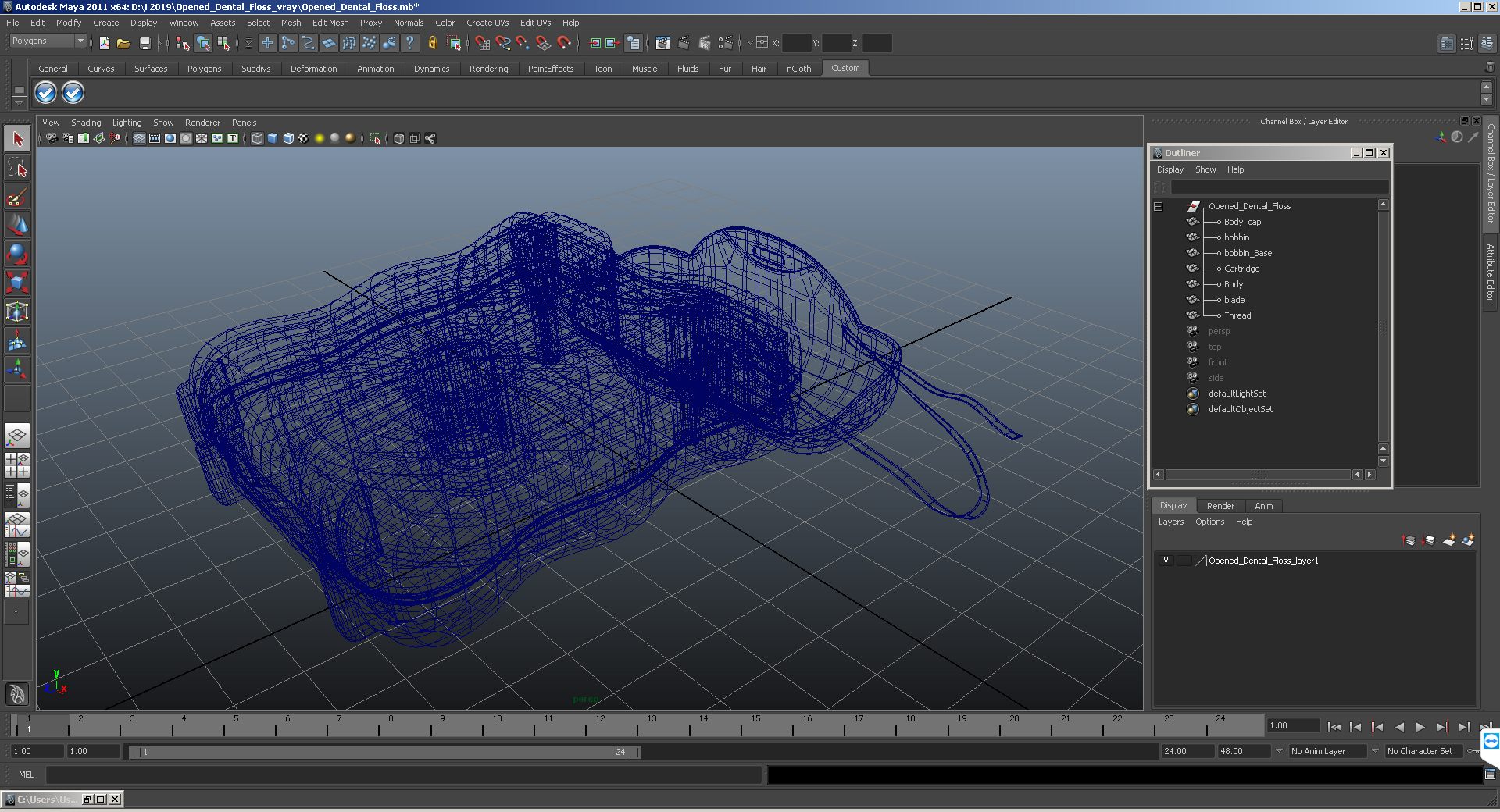The height and width of the screenshot is (812, 1500).
Task: Click the Select camera icon in viewport toolbar
Action: click(52, 138)
